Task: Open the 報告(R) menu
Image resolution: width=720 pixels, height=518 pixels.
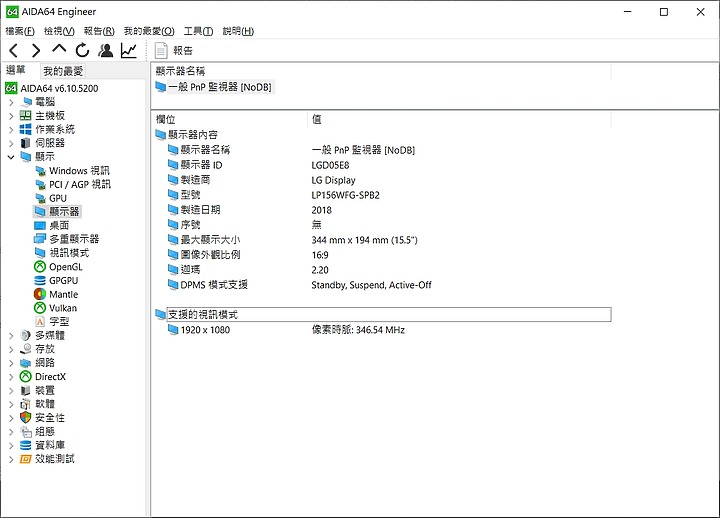Action: click(99, 31)
